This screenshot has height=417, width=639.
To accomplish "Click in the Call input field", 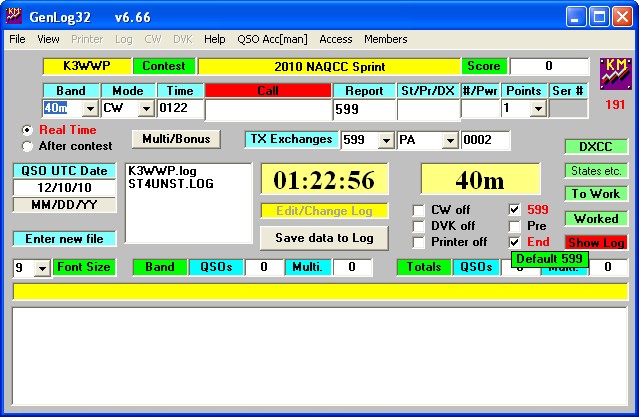I will coord(267,109).
